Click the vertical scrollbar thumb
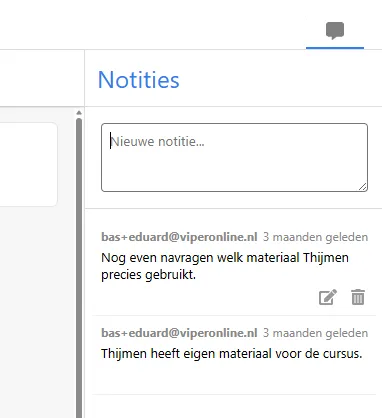The image size is (382, 418). point(79,267)
